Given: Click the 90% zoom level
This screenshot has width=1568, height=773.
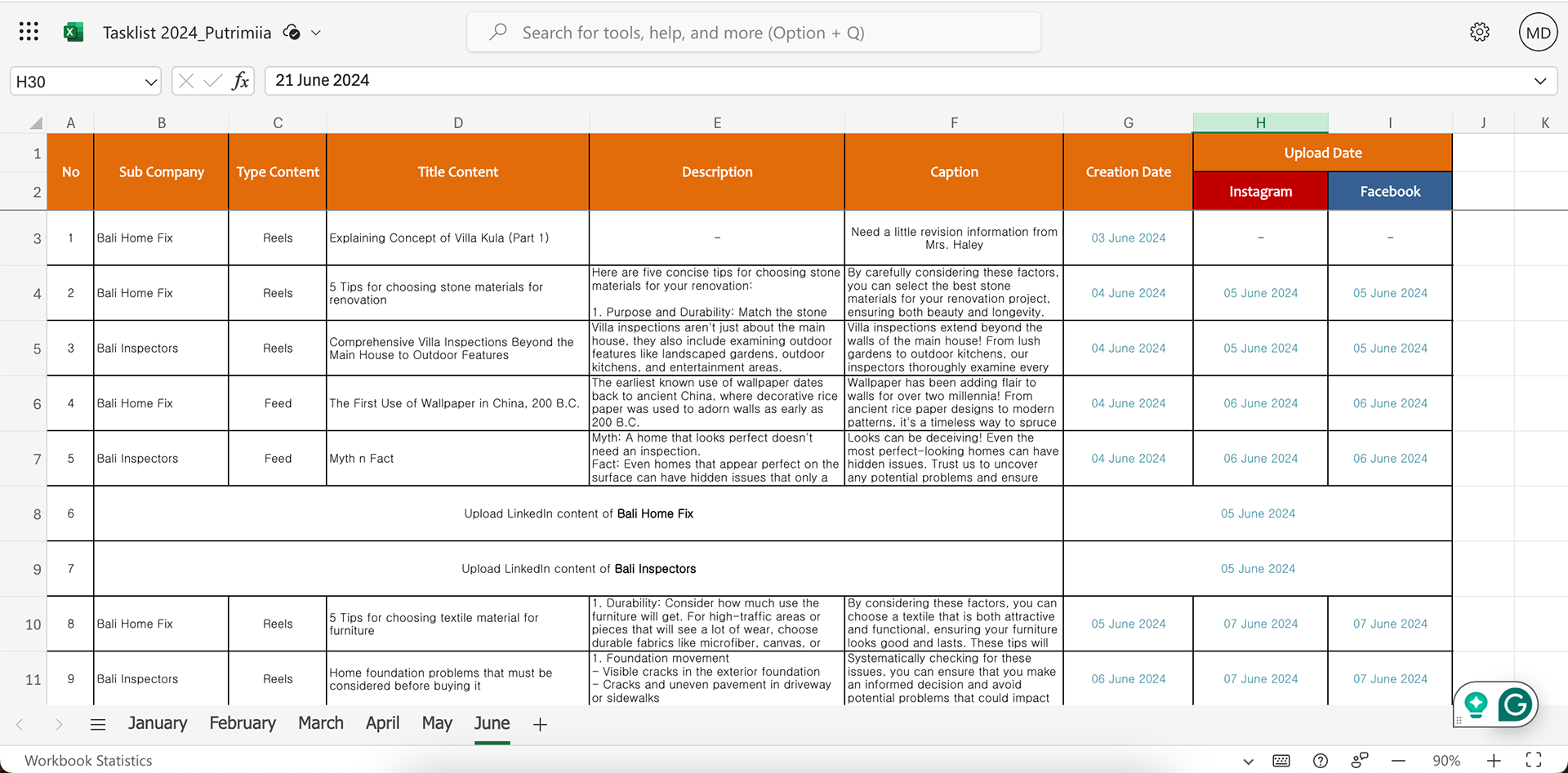Looking at the screenshot, I should 1445,761.
